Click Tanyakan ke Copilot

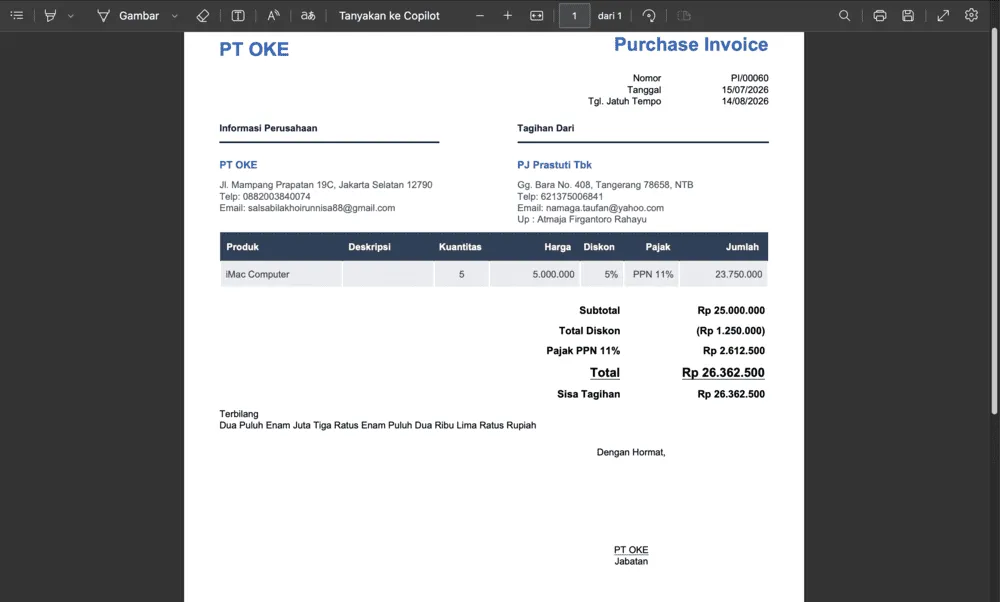(389, 15)
